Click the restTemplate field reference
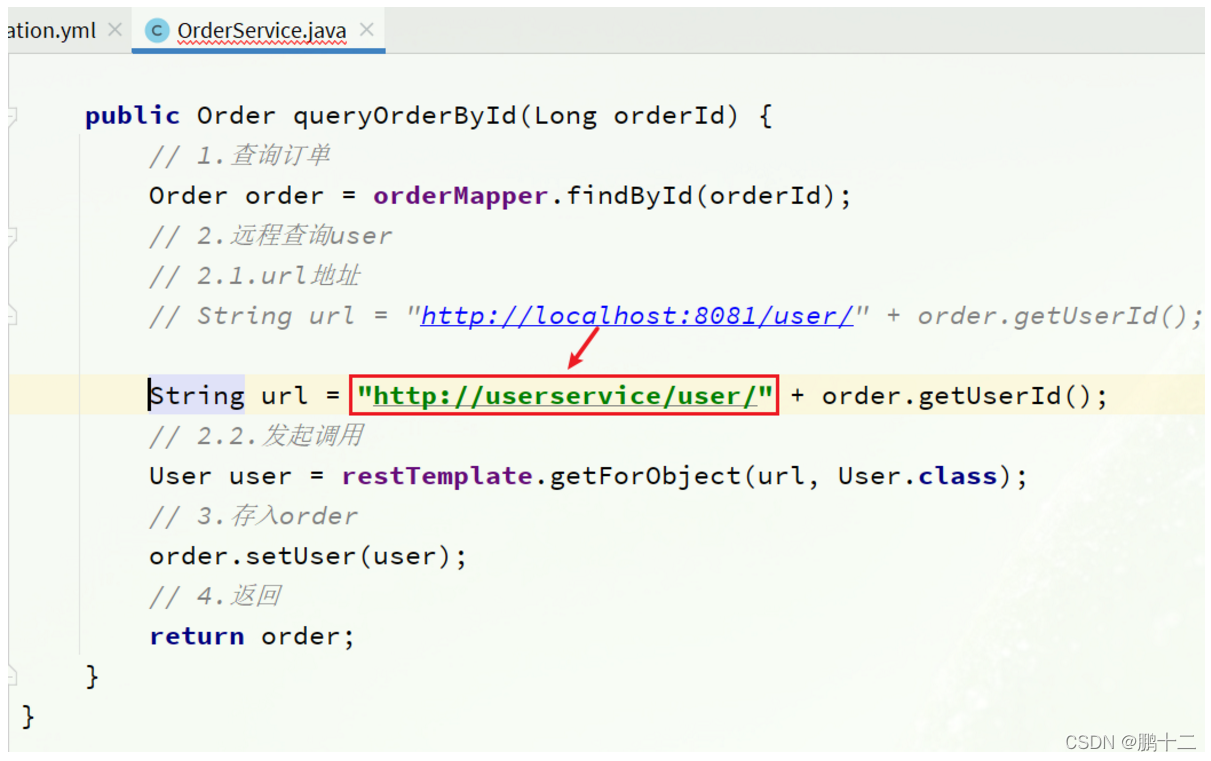Screen dimensions: 1211x761 click(437, 476)
